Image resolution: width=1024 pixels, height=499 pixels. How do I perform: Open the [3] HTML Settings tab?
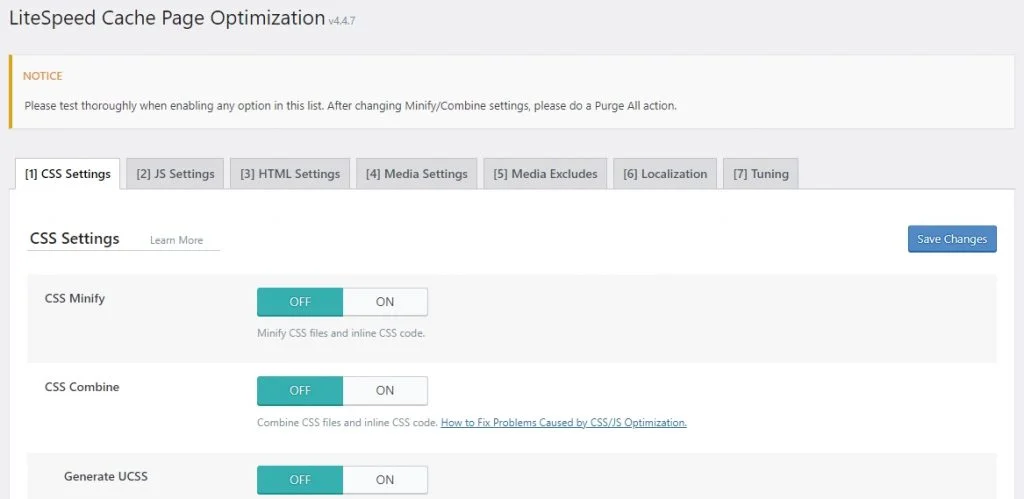(290, 174)
